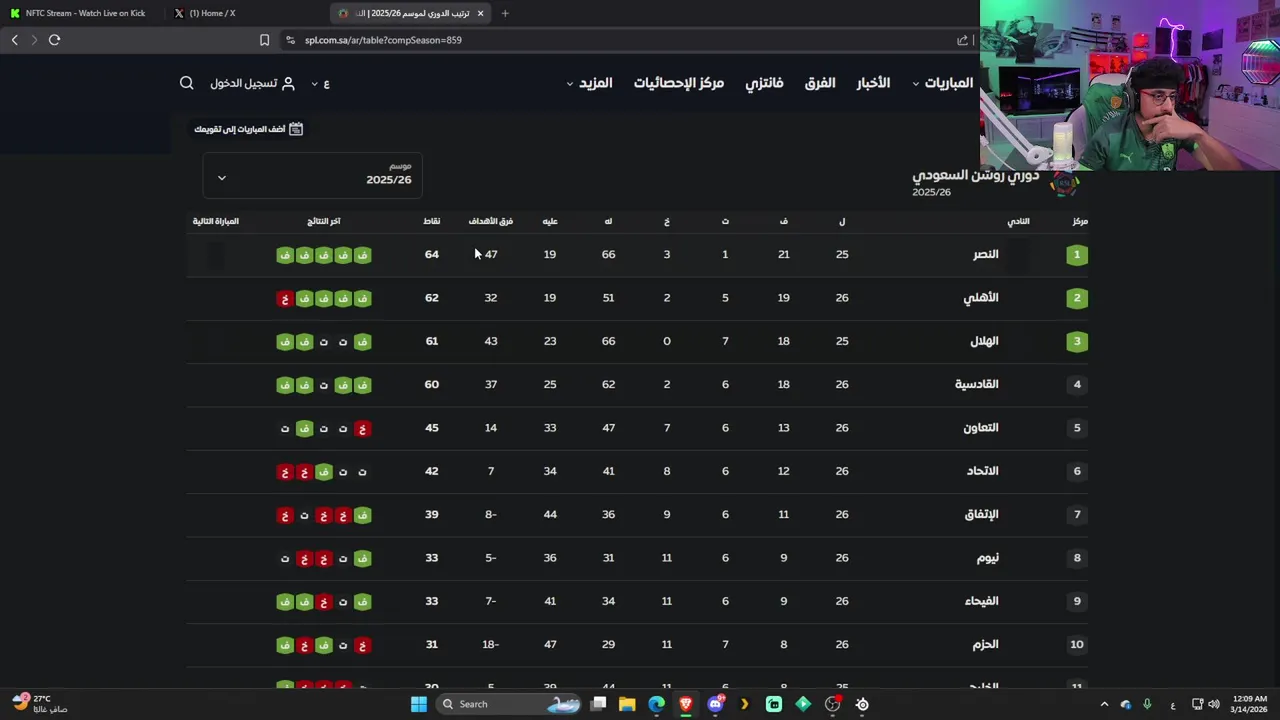The image size is (1280, 720).
Task: Open the الأخبار menu item
Action: 873,83
